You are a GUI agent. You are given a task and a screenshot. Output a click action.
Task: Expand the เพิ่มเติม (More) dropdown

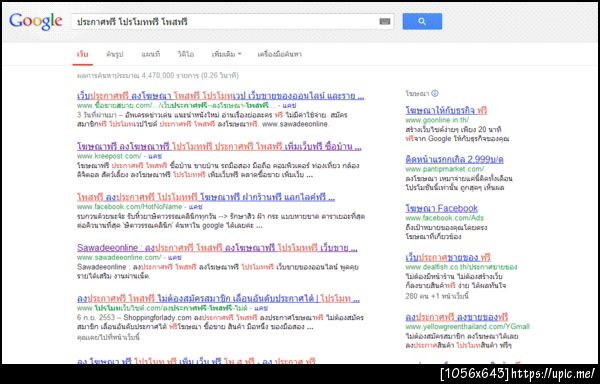(226, 54)
